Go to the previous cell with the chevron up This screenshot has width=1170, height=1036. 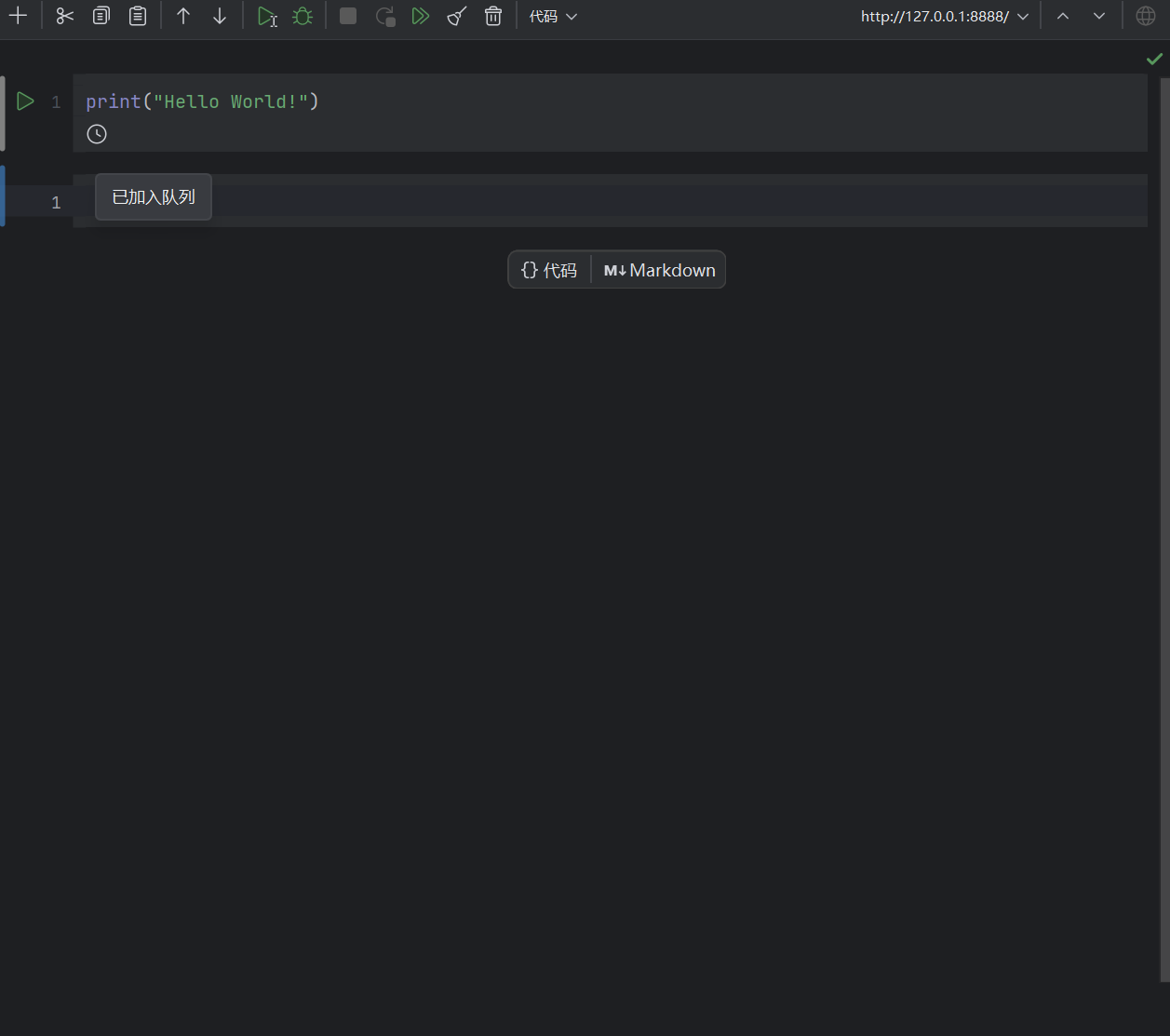(1063, 16)
